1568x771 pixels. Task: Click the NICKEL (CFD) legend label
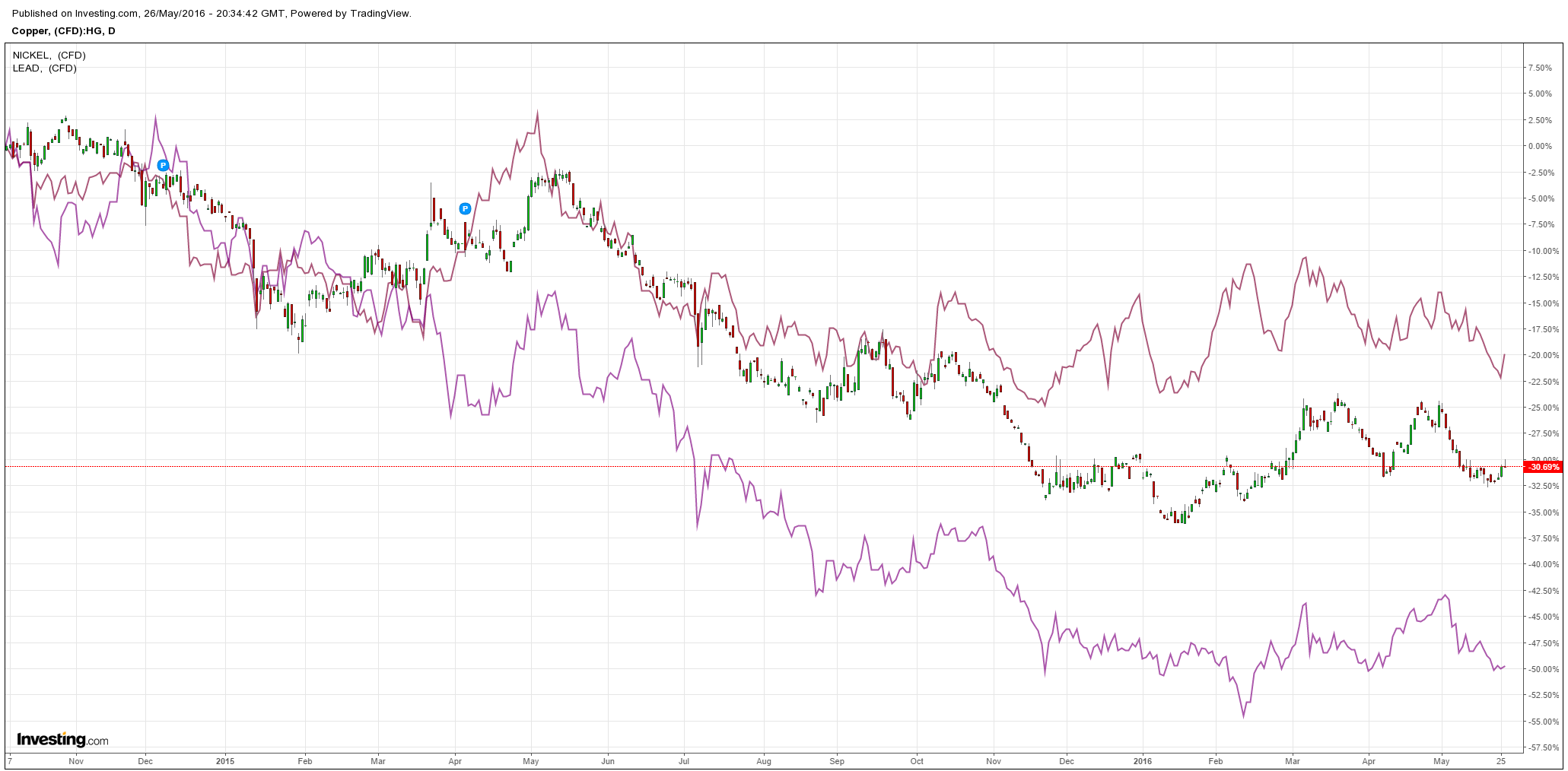[x=49, y=56]
